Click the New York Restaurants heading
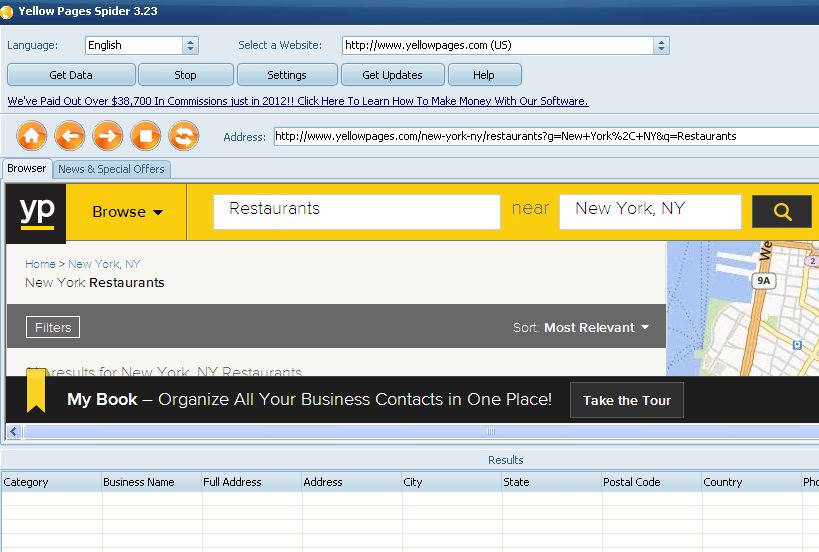Viewport: 819px width, 552px height. coord(95,283)
